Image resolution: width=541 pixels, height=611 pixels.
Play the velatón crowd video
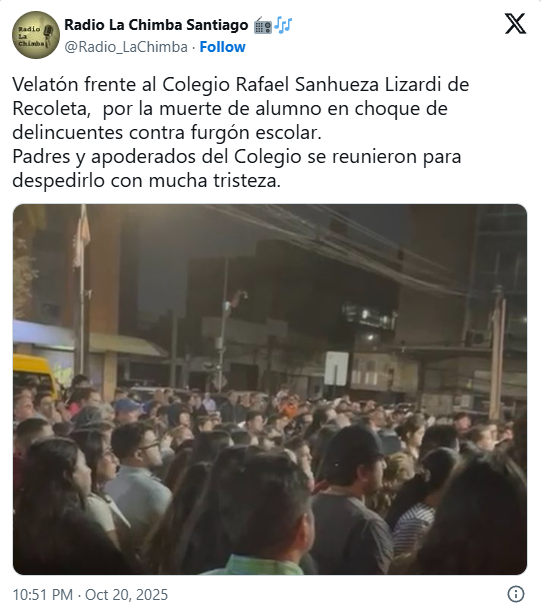(270, 389)
